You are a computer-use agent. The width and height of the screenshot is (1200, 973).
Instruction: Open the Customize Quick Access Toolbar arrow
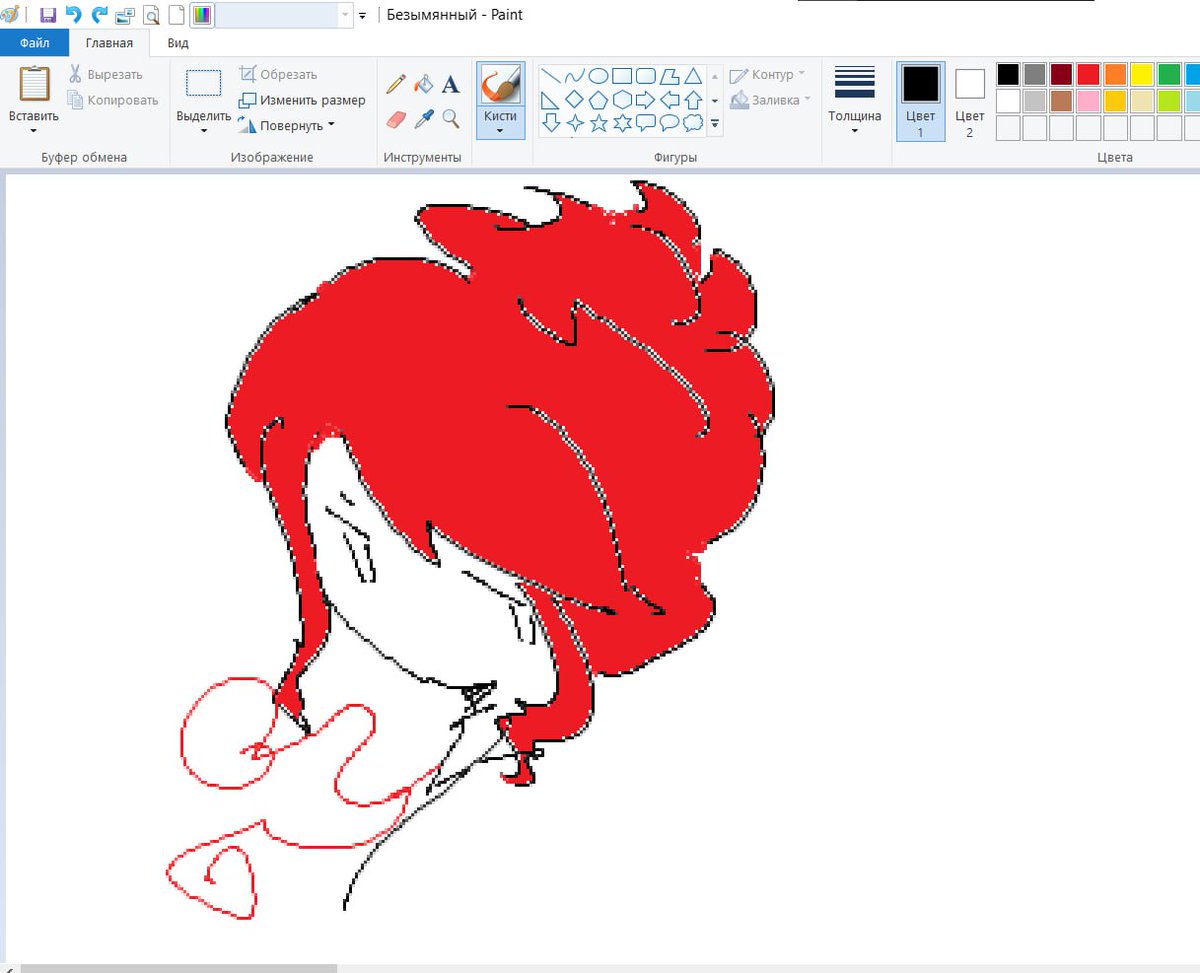[362, 16]
